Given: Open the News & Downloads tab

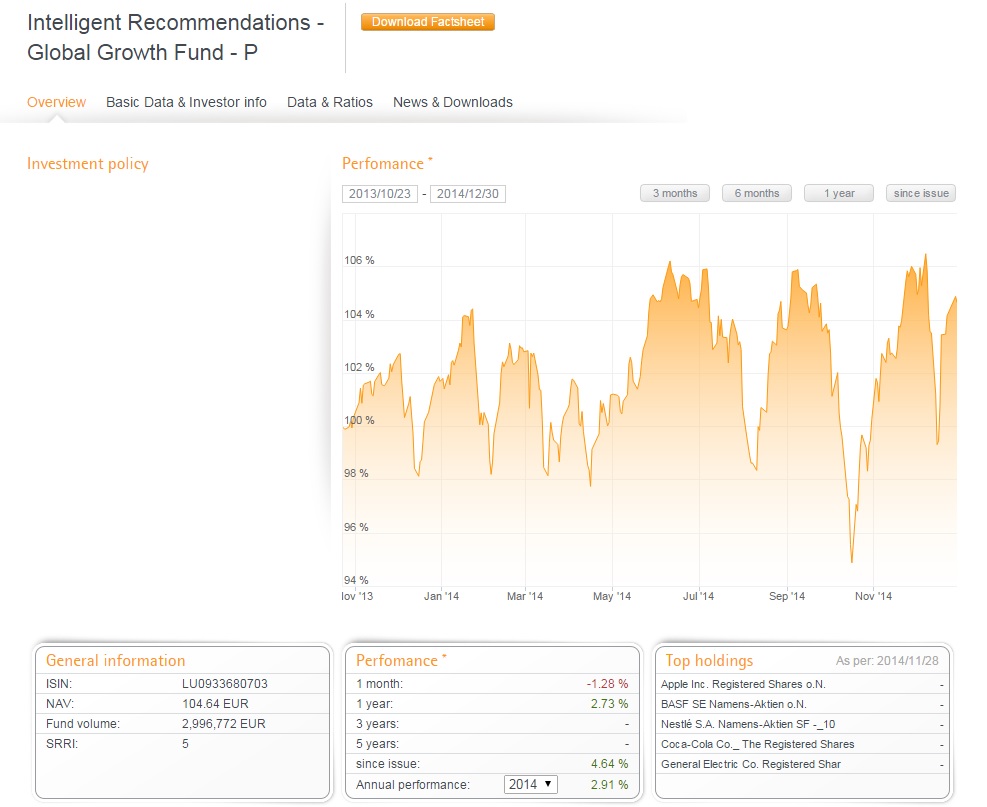Looking at the screenshot, I should (x=452, y=102).
